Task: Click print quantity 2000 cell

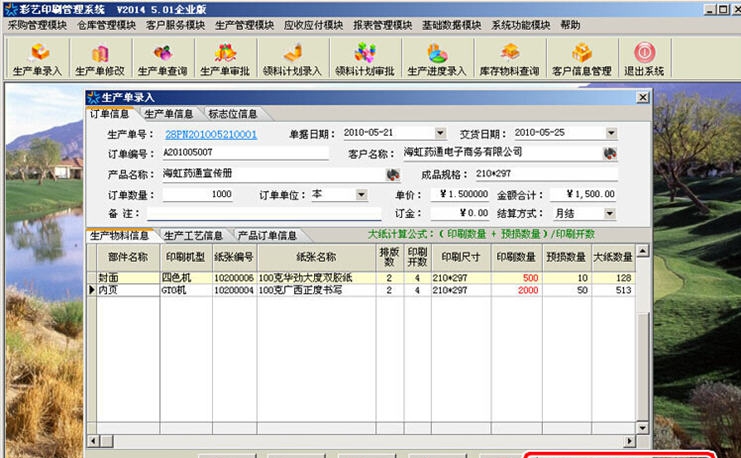Action: 517,290
